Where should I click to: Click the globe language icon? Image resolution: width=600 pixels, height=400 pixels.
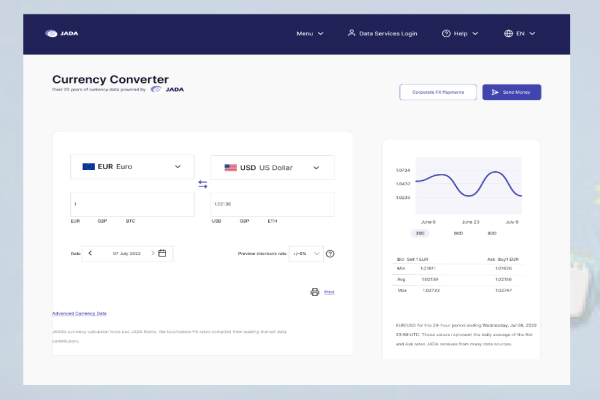point(508,34)
